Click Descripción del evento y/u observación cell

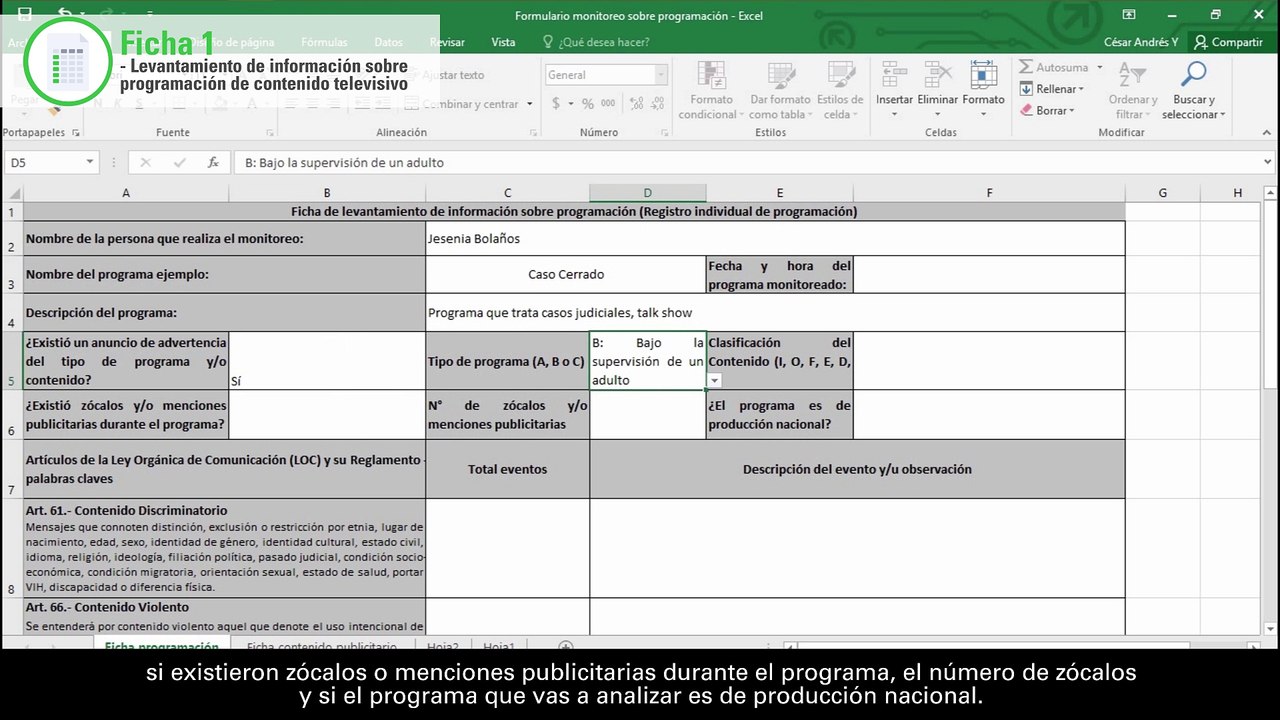[857, 469]
